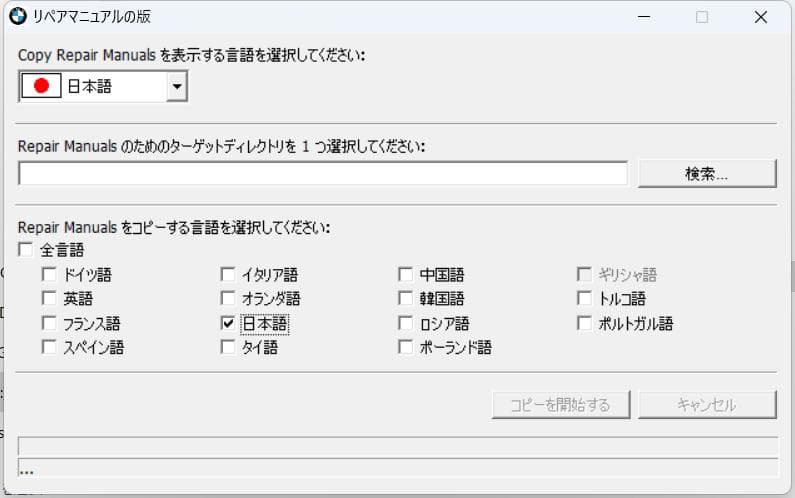This screenshot has width=795, height=498.
Task: Check the トルコ語 checkbox
Action: coord(585,298)
